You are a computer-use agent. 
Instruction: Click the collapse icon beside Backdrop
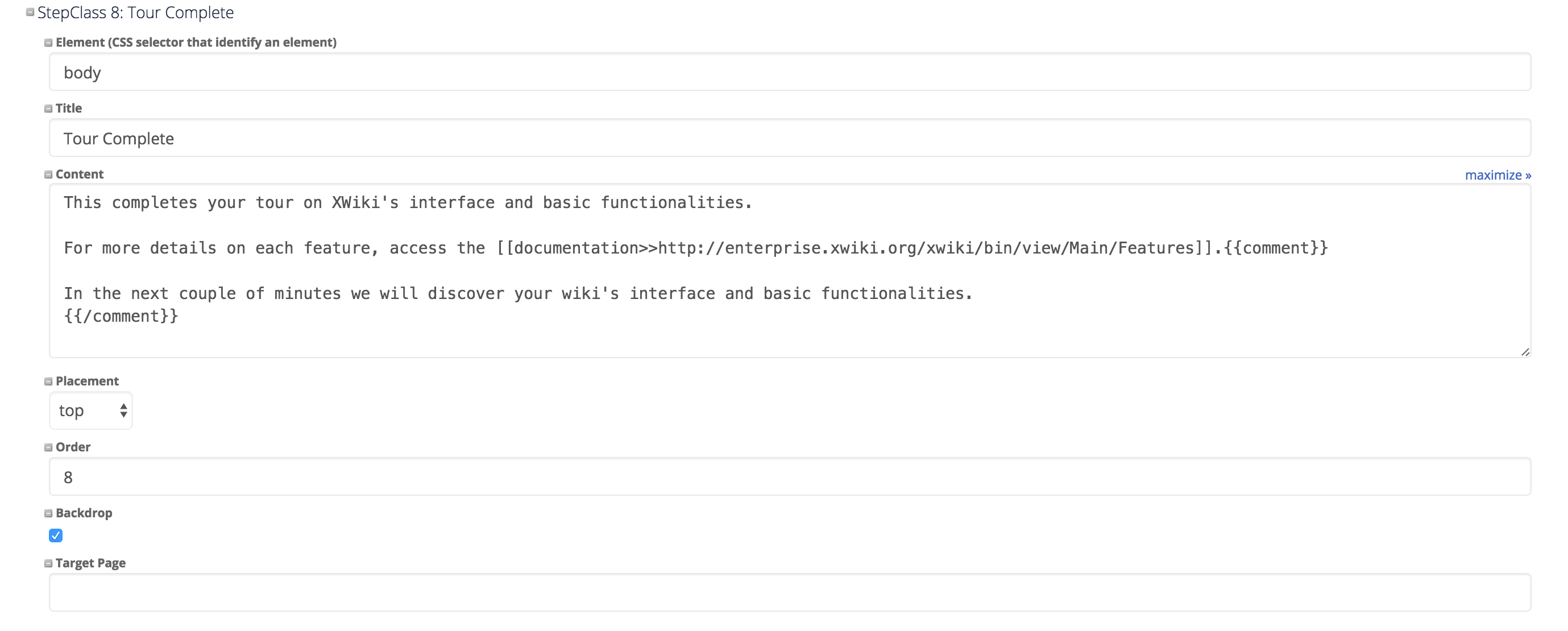click(48, 513)
